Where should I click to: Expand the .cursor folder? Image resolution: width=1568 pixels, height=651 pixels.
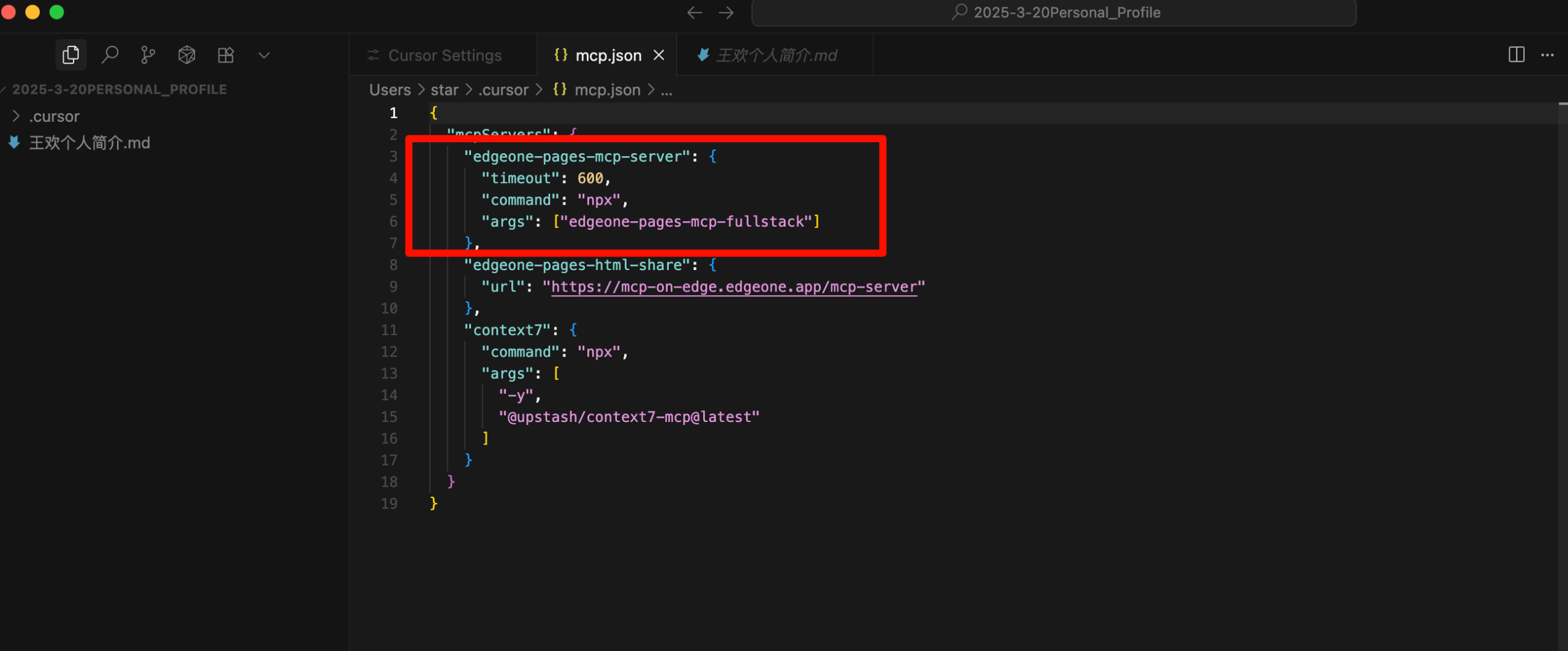click(x=54, y=116)
